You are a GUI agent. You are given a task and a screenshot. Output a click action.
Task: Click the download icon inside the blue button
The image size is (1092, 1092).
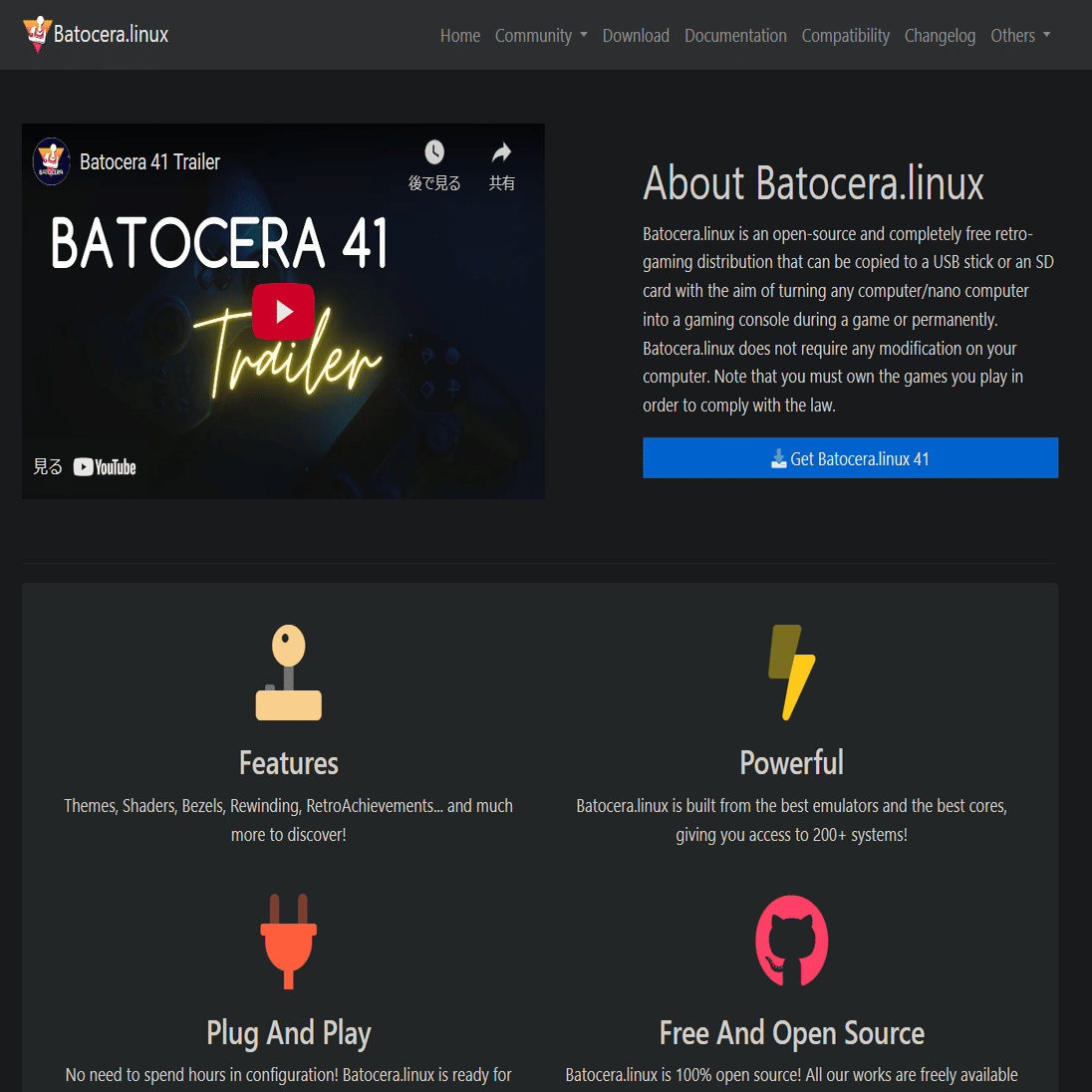click(778, 458)
